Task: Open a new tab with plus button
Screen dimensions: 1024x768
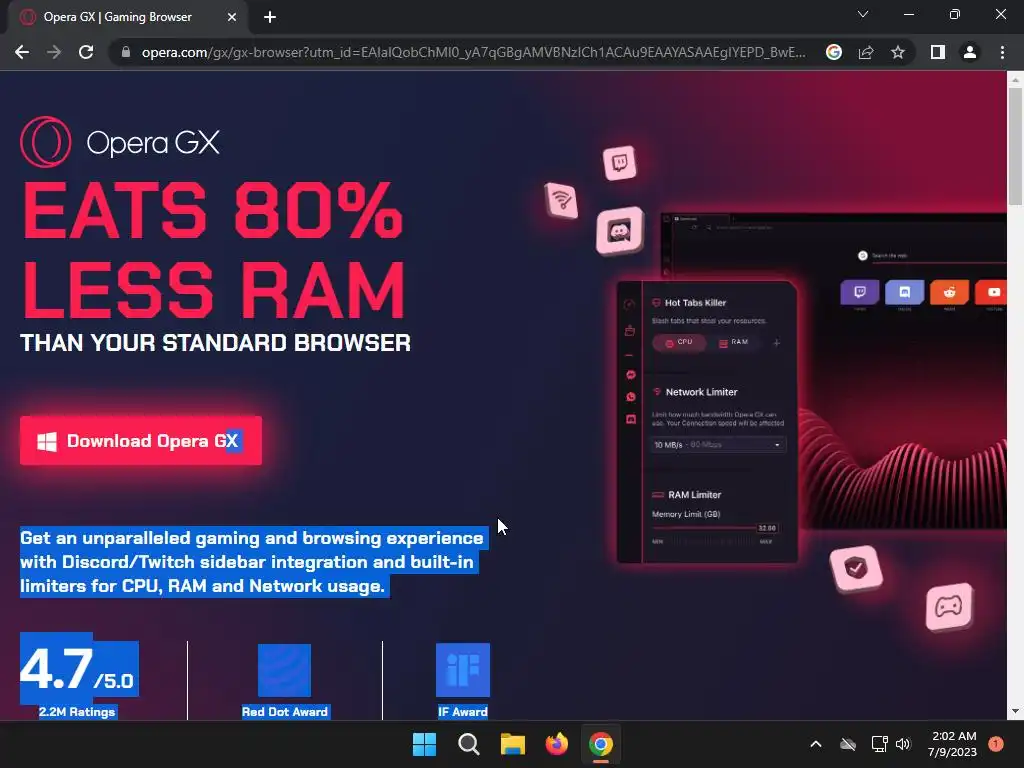Action: coord(270,18)
